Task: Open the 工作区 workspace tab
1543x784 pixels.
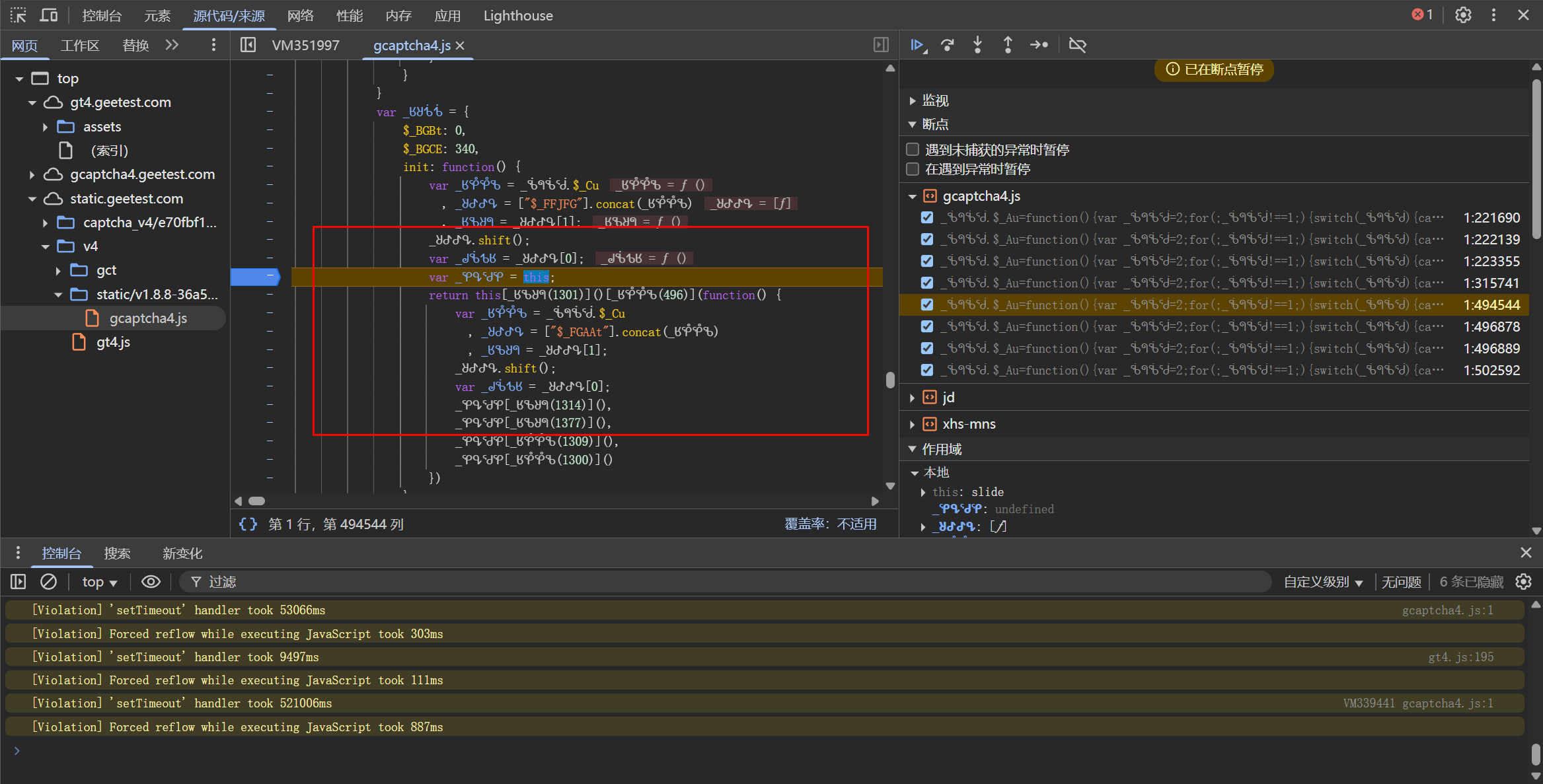Action: tap(80, 46)
